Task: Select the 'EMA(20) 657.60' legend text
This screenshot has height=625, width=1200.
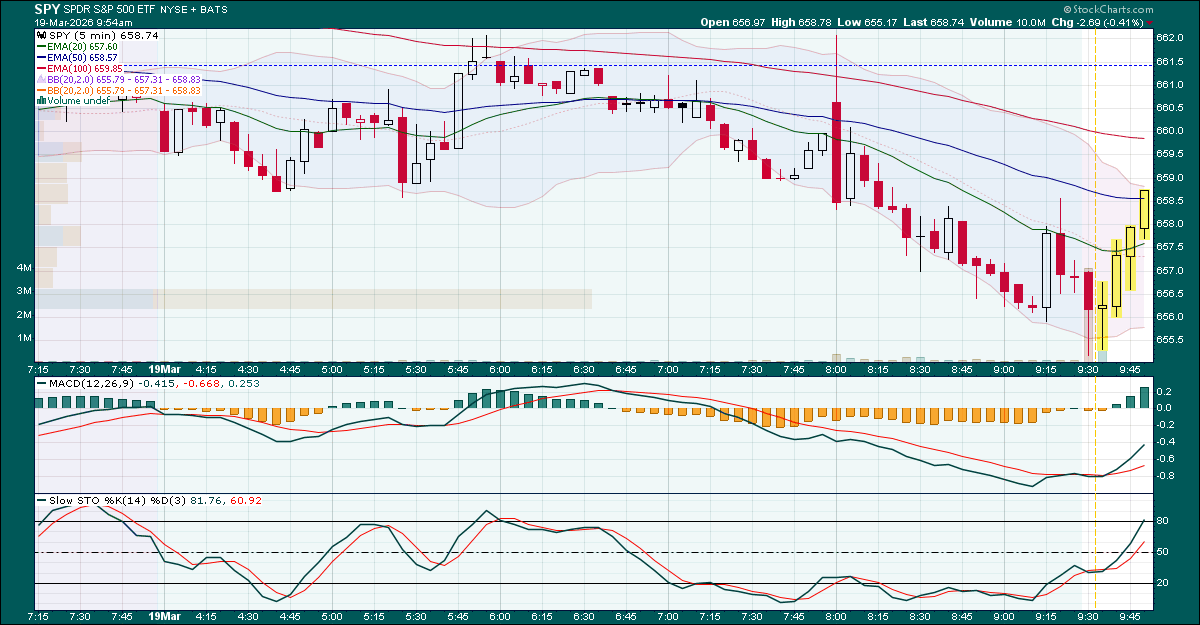Action: 82,46
